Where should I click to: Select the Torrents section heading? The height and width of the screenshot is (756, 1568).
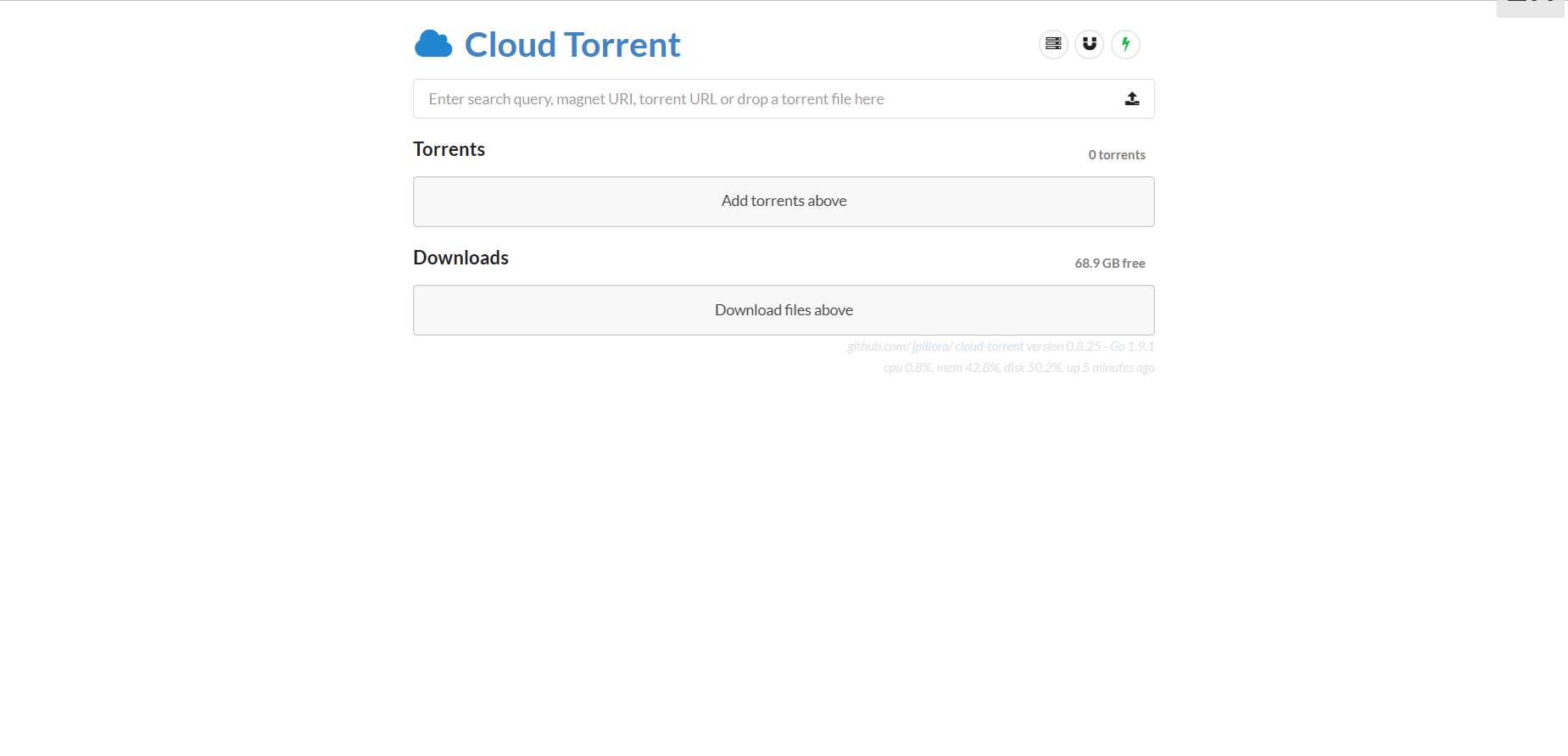449,149
